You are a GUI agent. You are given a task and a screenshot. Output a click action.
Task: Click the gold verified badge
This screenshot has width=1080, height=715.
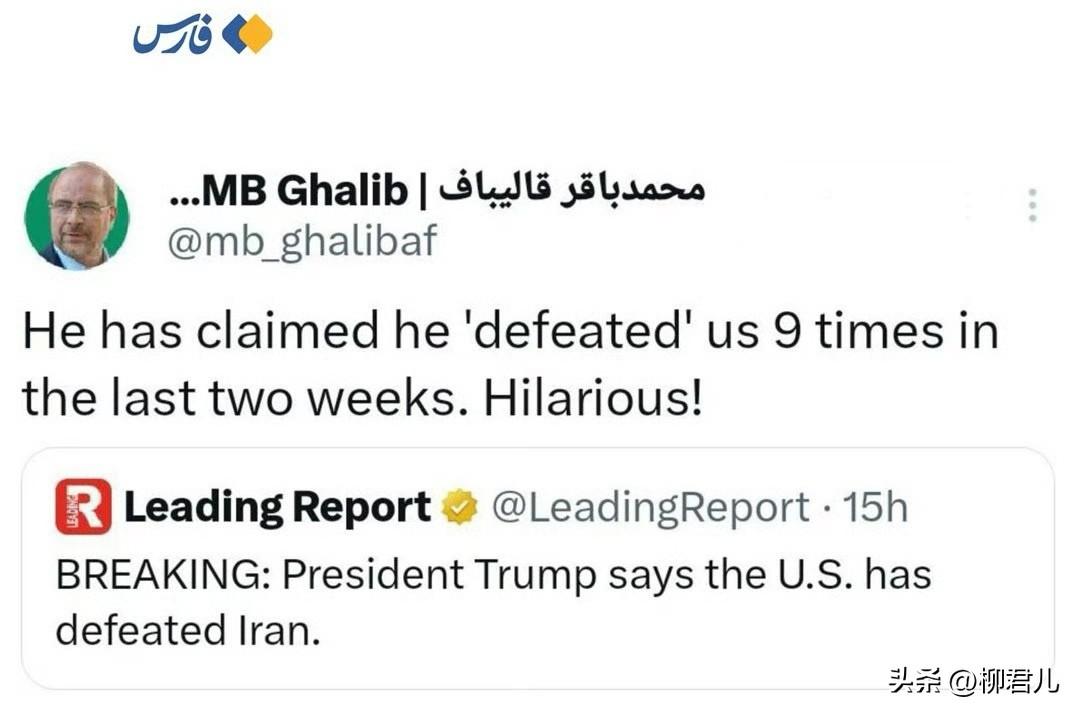(460, 508)
